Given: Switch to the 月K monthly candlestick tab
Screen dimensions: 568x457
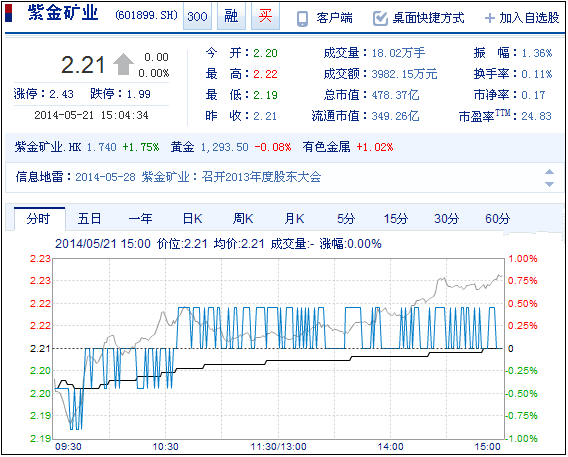Looking at the screenshot, I should 294,218.
